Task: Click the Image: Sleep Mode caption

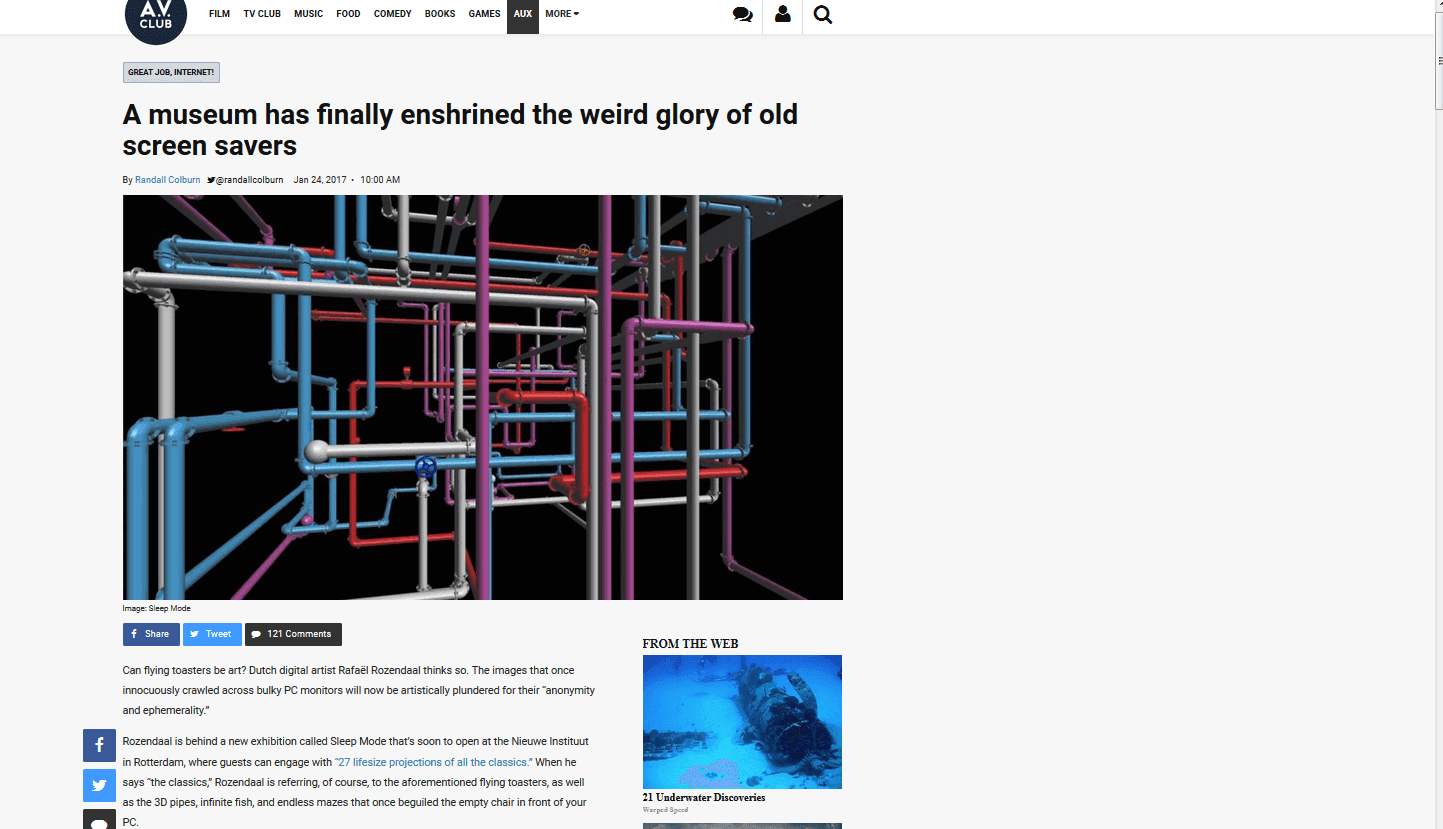Action: (157, 608)
